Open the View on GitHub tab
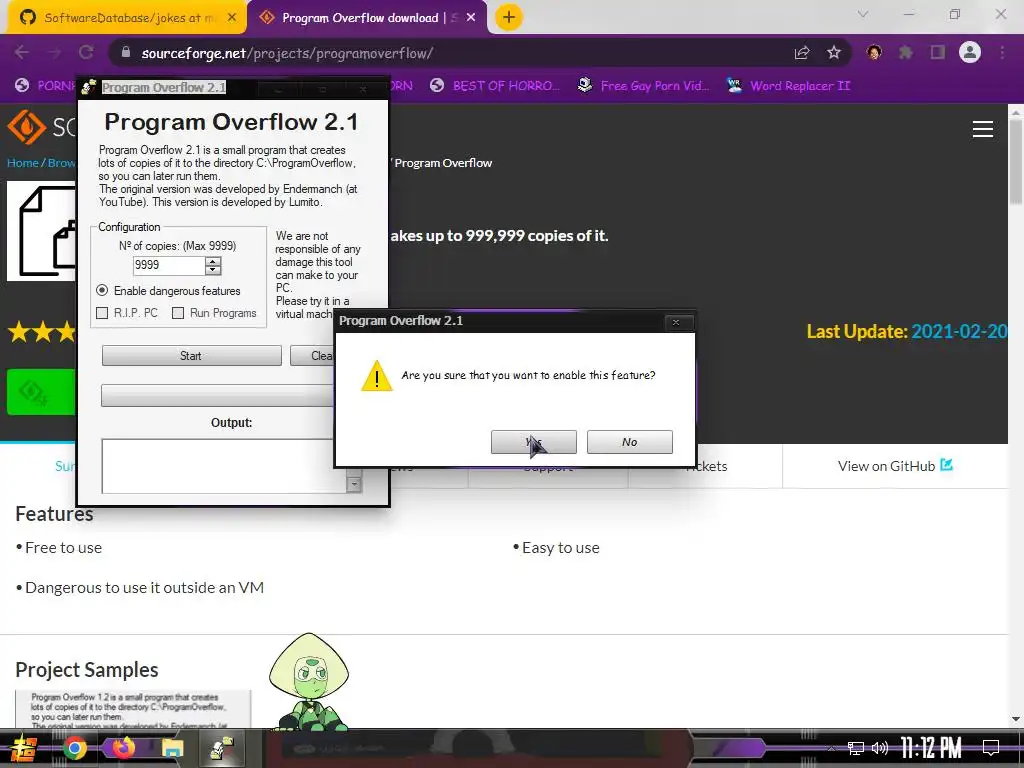 point(895,466)
